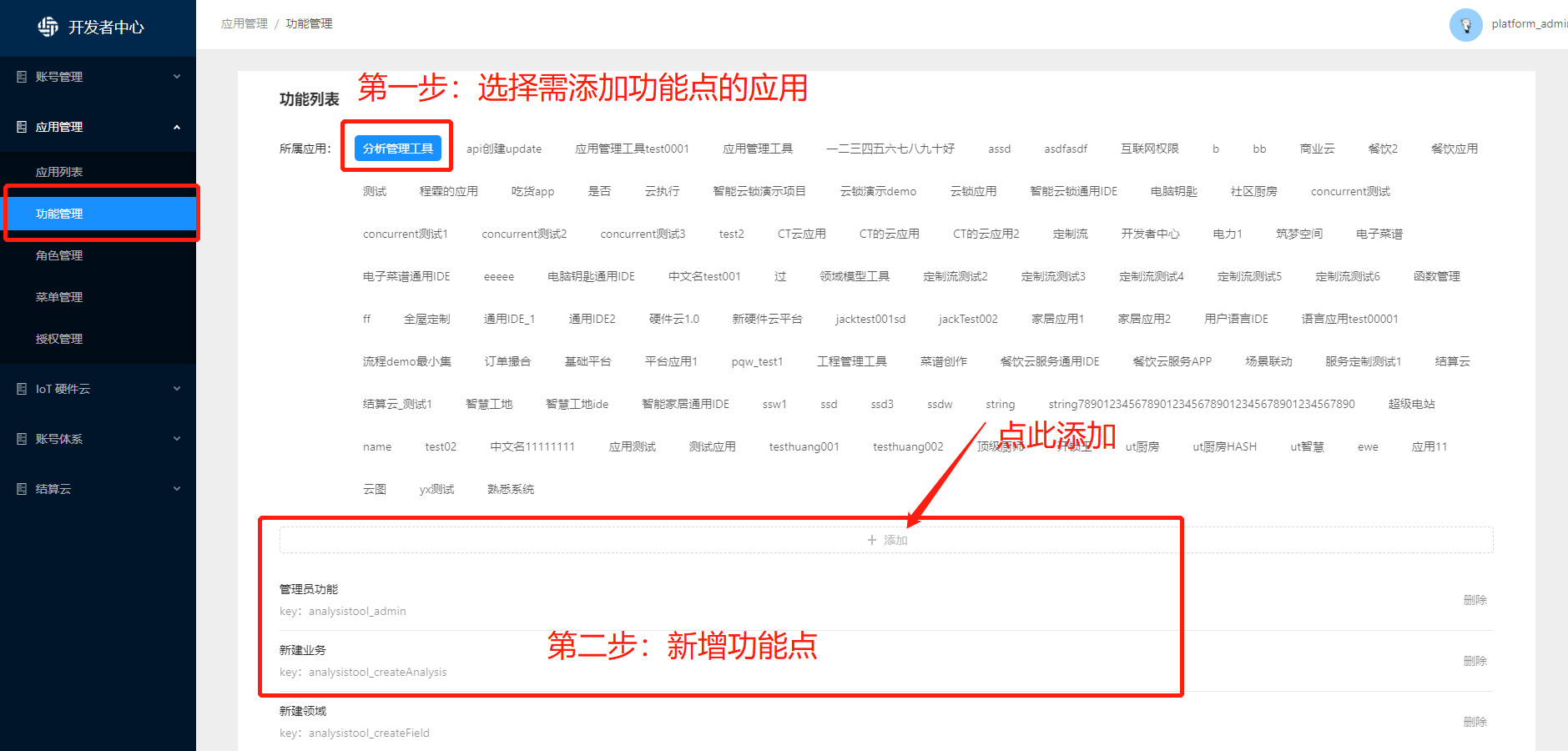Viewport: 1568px width, 751px height.
Task: Delete the 新建业务 function row
Action: point(1475,661)
